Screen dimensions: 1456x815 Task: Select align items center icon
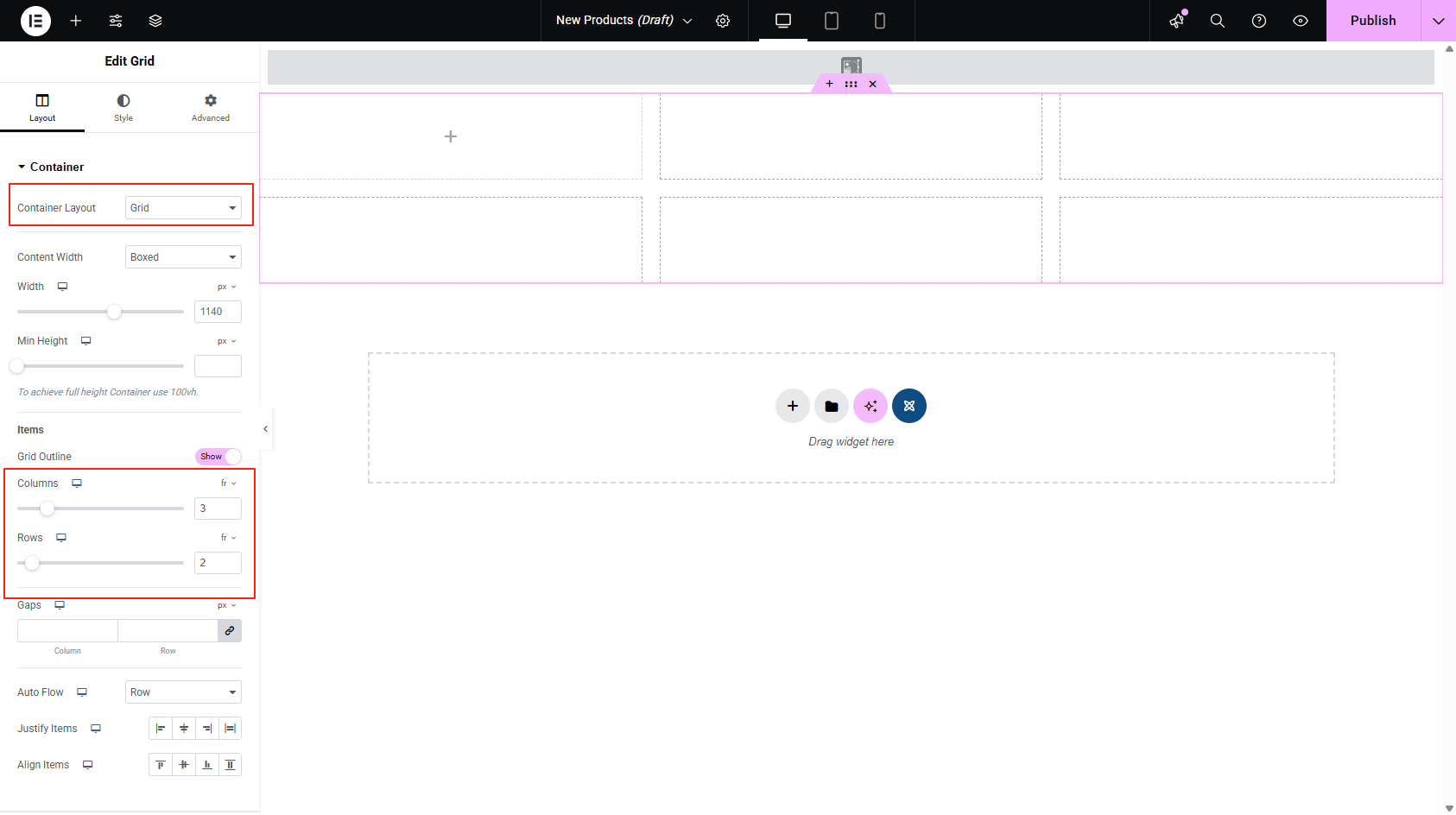click(x=183, y=764)
